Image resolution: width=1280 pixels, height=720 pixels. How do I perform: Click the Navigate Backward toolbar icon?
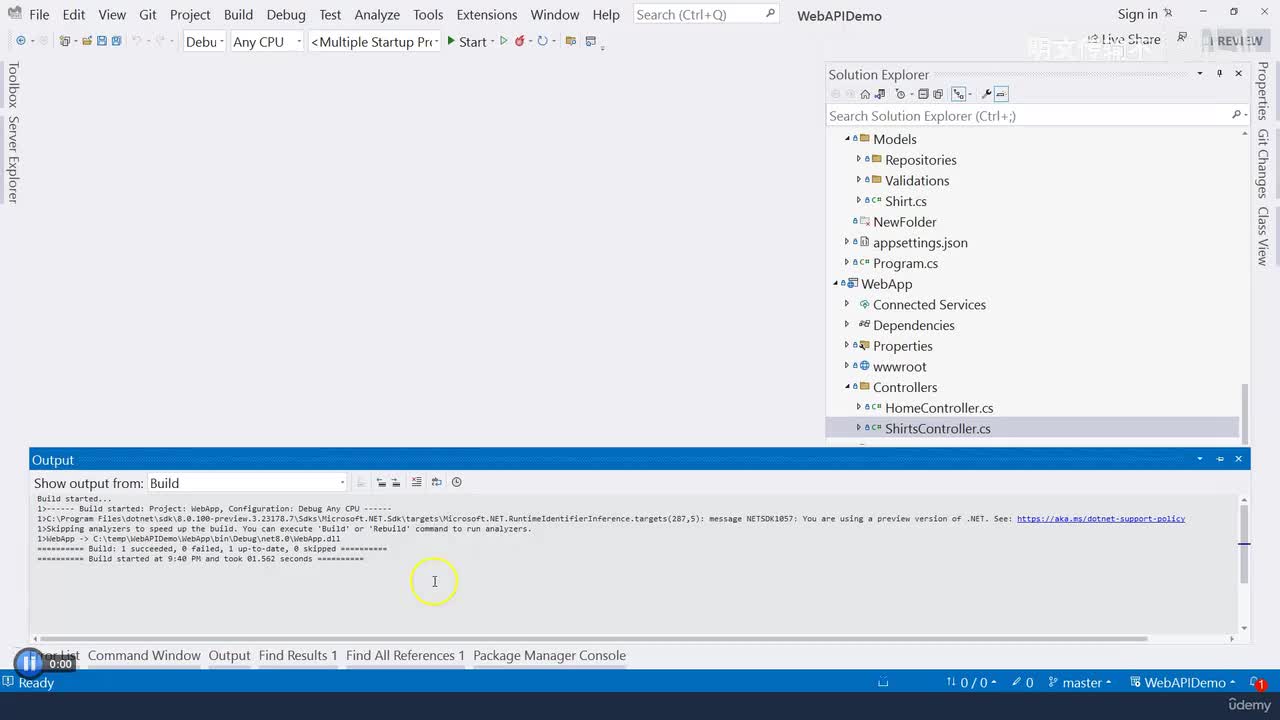pyautogui.click(x=21, y=41)
